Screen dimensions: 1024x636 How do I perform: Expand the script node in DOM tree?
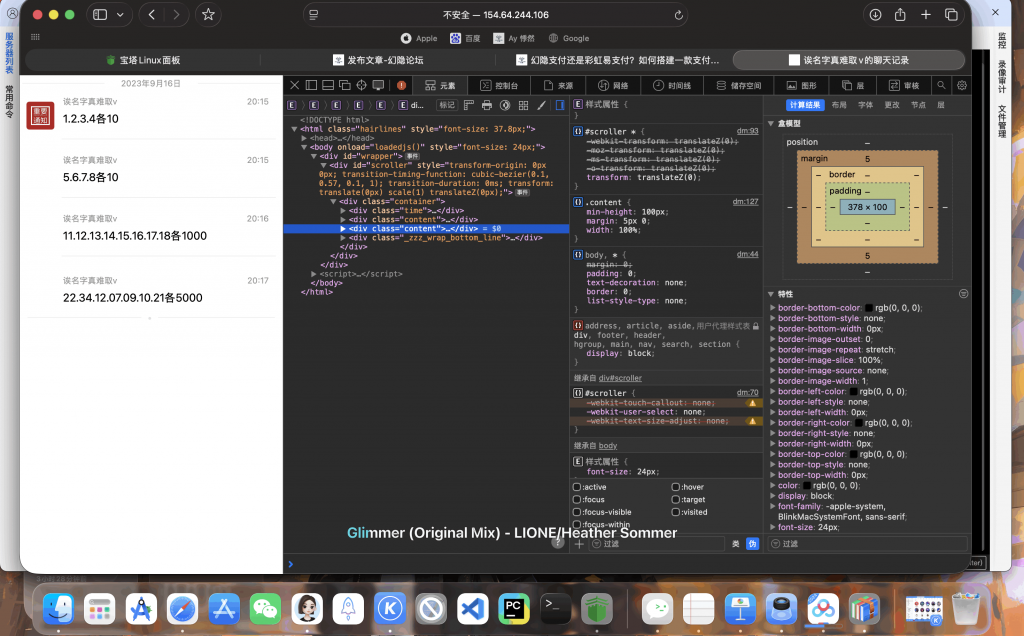pyautogui.click(x=314, y=273)
